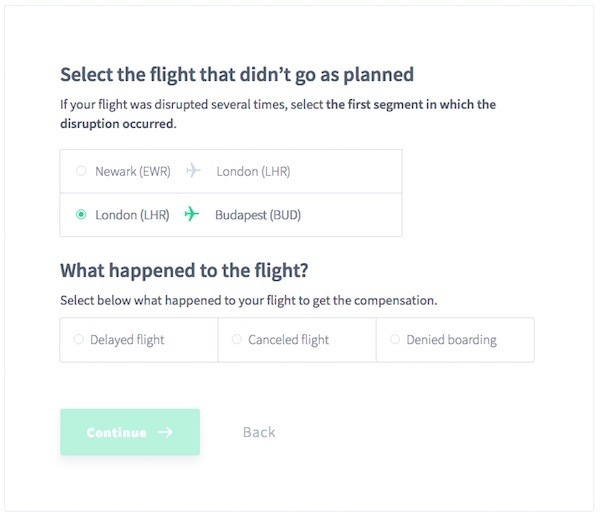This screenshot has height=520, width=600.
Task: Select the Newark (EWR) flight radio button
Action: (x=81, y=171)
